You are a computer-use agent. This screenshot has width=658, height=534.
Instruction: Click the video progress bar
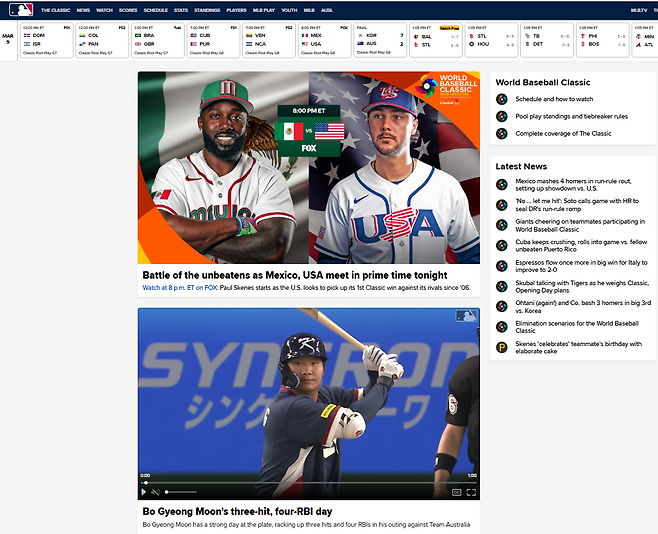pyautogui.click(x=300, y=482)
